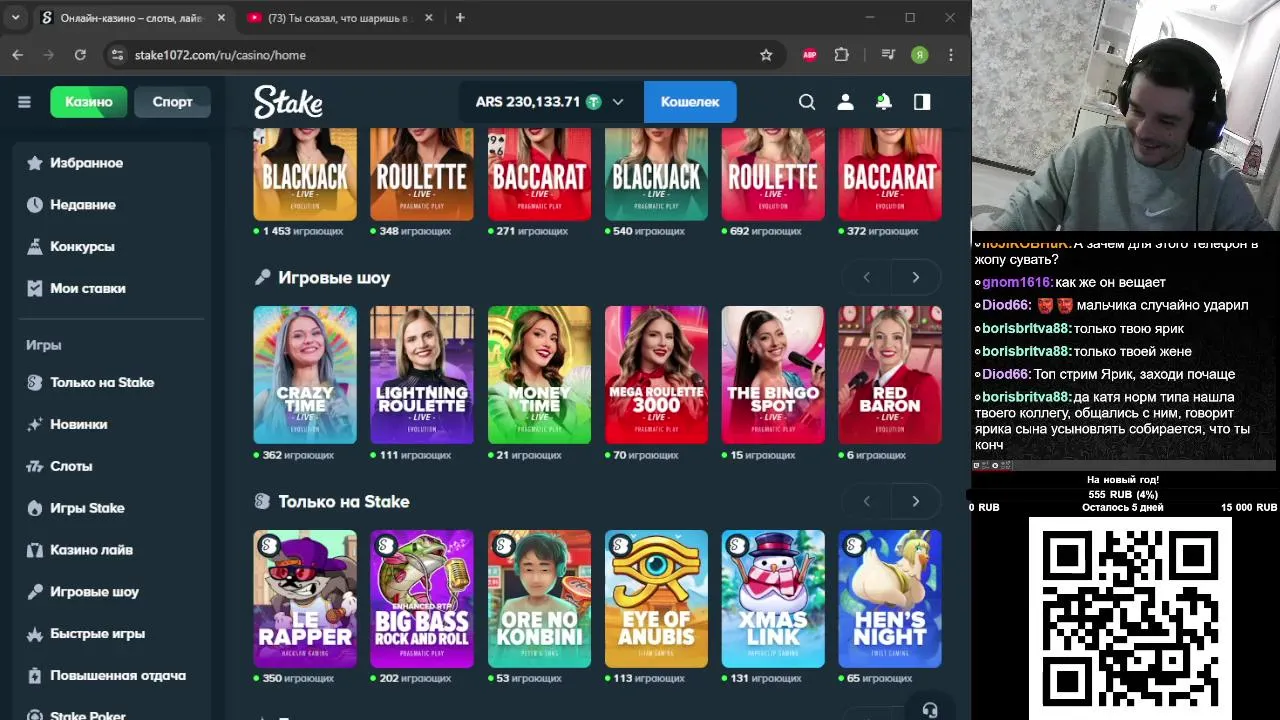
Task: Open the hamburger sidebar menu
Action: (x=24, y=102)
